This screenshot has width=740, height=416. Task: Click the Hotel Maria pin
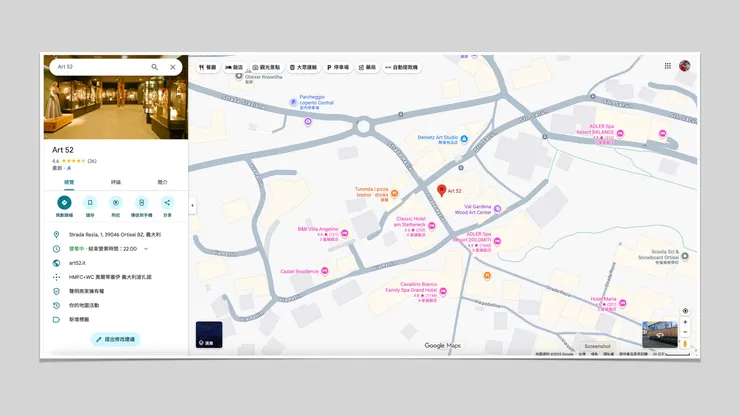622,303
